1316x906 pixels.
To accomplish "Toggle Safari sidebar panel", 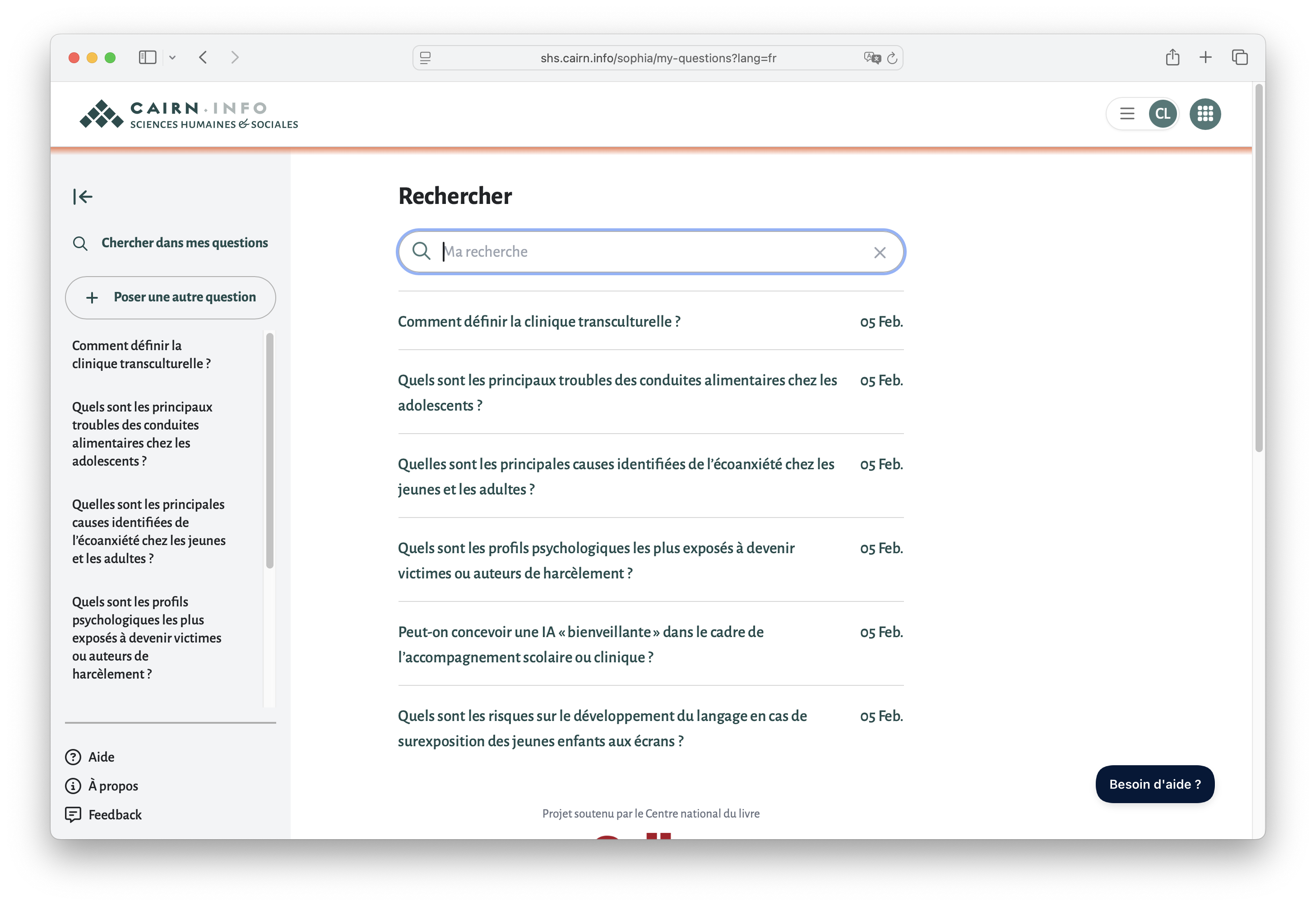I will [x=147, y=57].
